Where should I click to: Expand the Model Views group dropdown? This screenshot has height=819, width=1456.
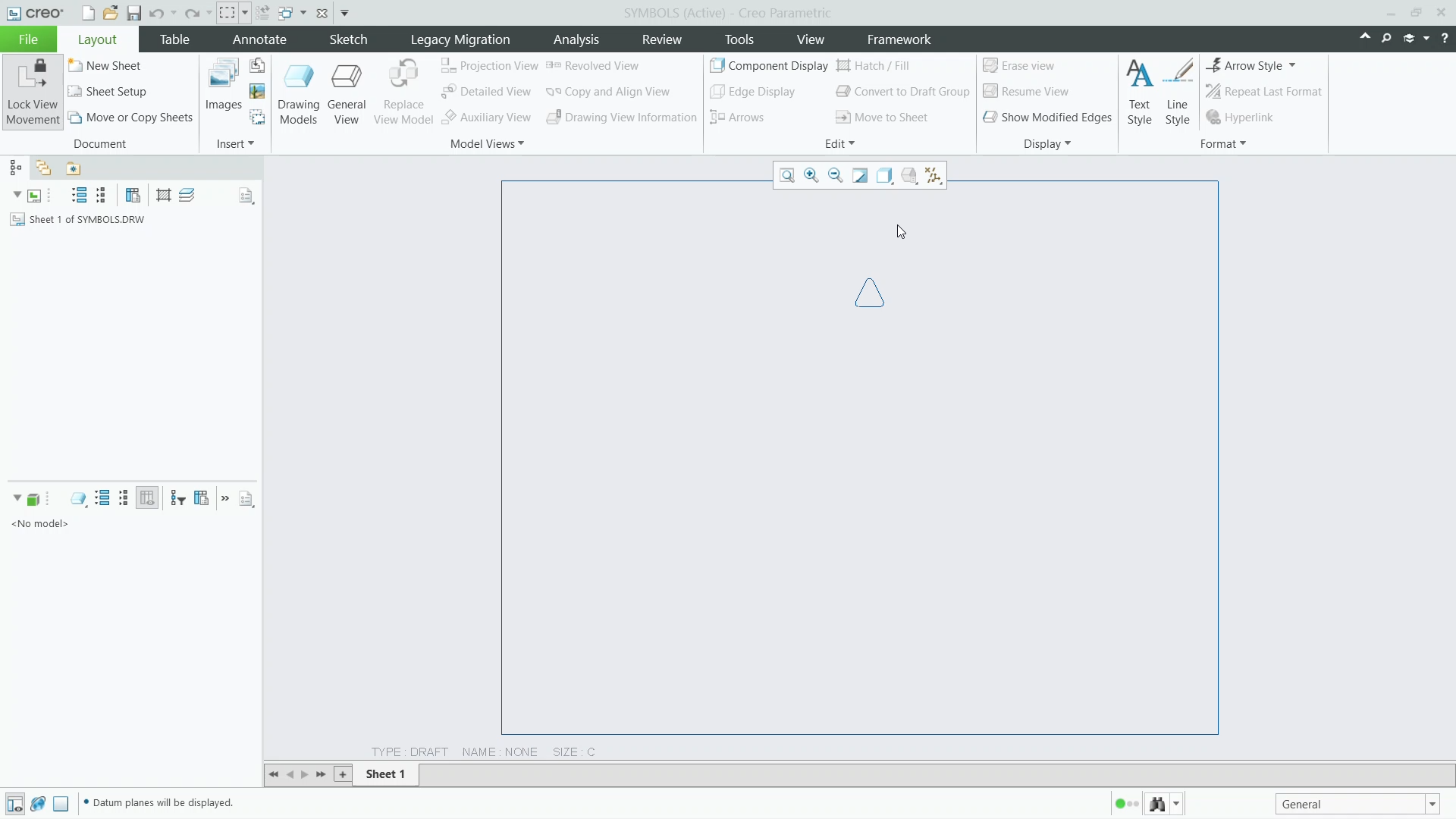tap(487, 144)
